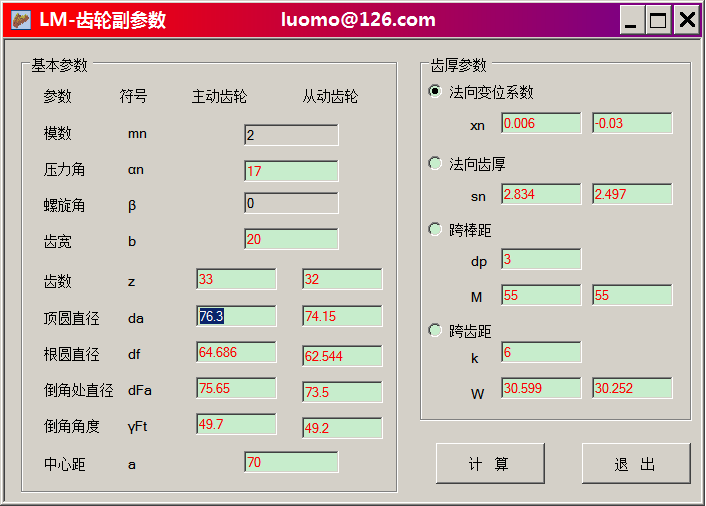The width and height of the screenshot is (706, 506).
Task: Click the 计算 button
Action: pos(490,463)
